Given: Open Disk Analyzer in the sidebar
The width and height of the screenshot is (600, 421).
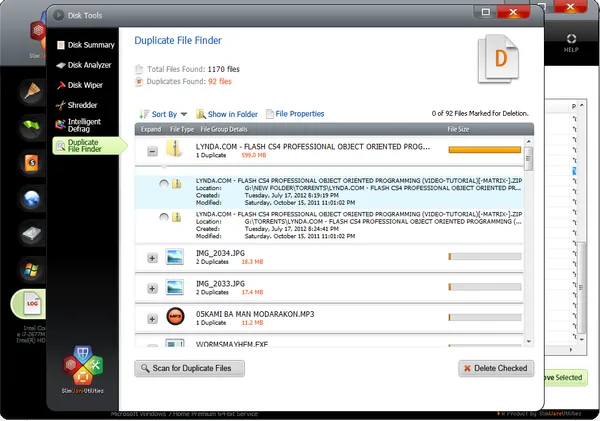Looking at the screenshot, I should 84,65.
